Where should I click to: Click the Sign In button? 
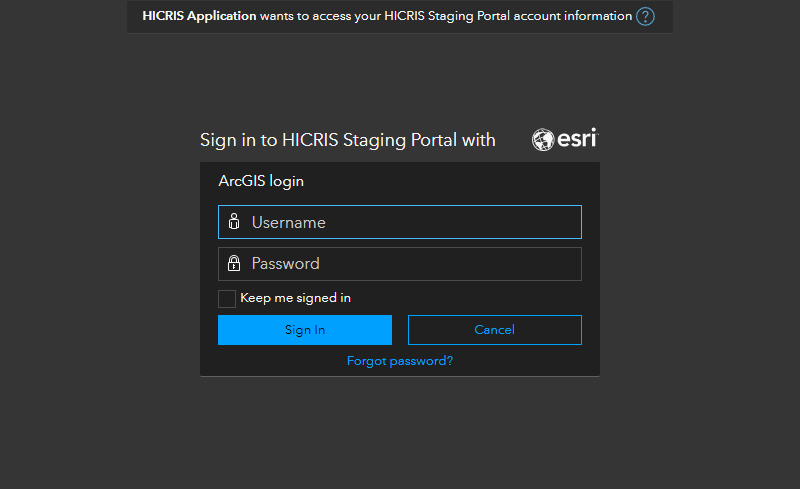(305, 330)
